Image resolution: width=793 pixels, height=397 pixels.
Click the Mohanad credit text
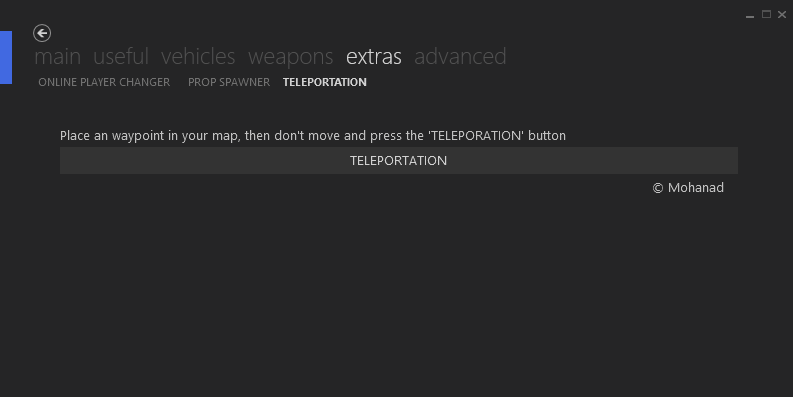pyautogui.click(x=695, y=188)
